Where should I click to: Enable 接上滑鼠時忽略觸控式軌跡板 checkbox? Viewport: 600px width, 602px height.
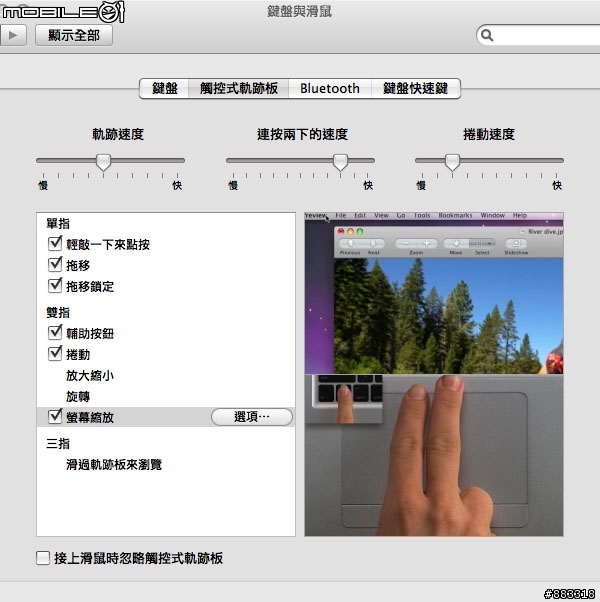(x=43, y=558)
